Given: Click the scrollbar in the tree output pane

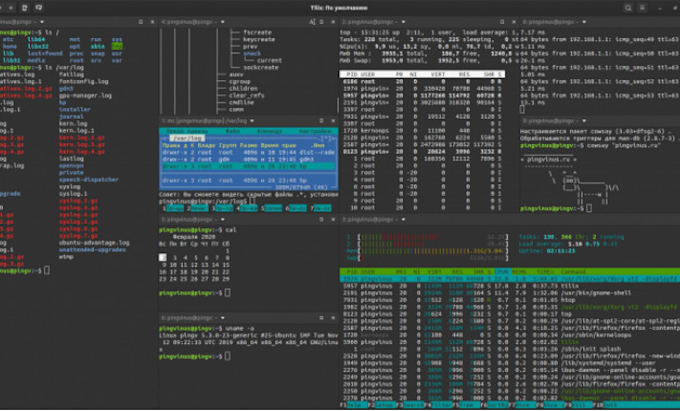Looking at the screenshot, I should click(338, 106).
